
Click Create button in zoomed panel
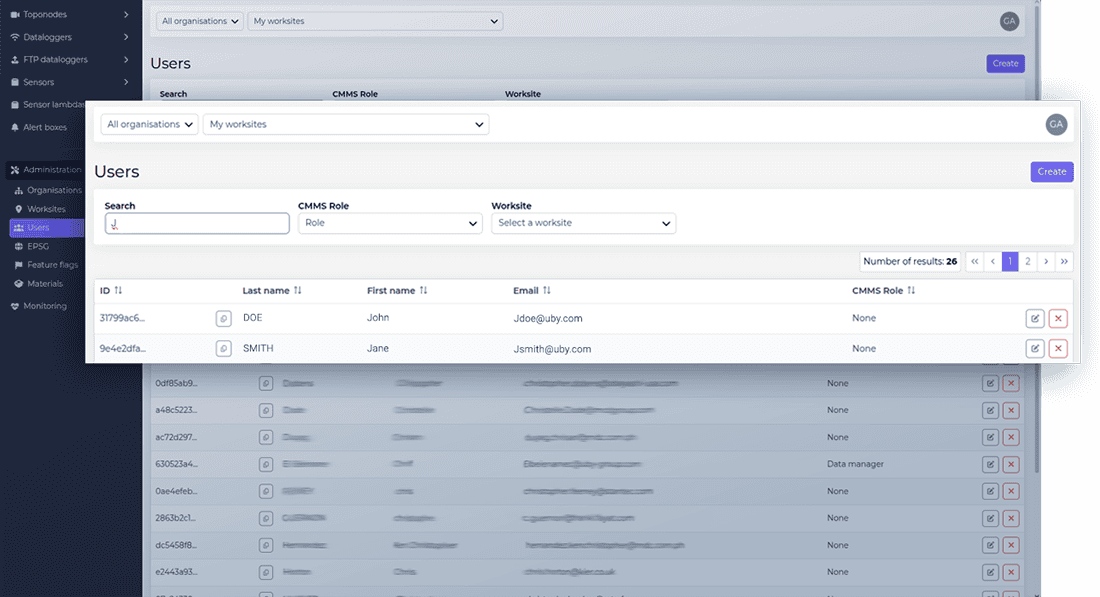pyautogui.click(x=1052, y=172)
